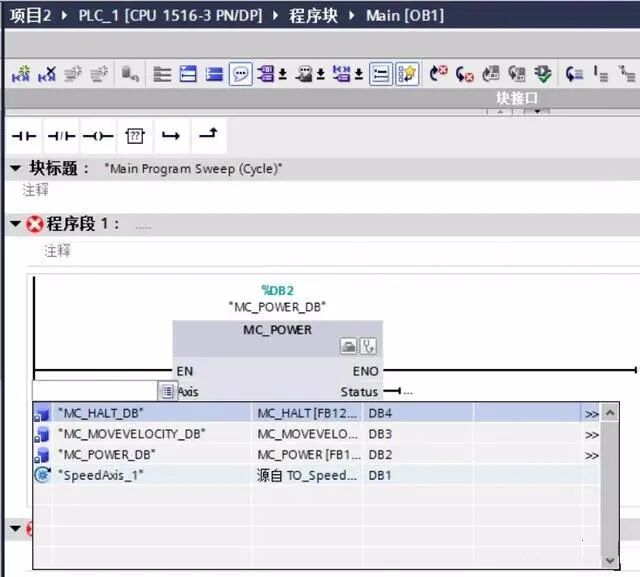This screenshot has width=640, height=577.
Task: Click the grid icon left of the green check icon
Action: coord(517,74)
